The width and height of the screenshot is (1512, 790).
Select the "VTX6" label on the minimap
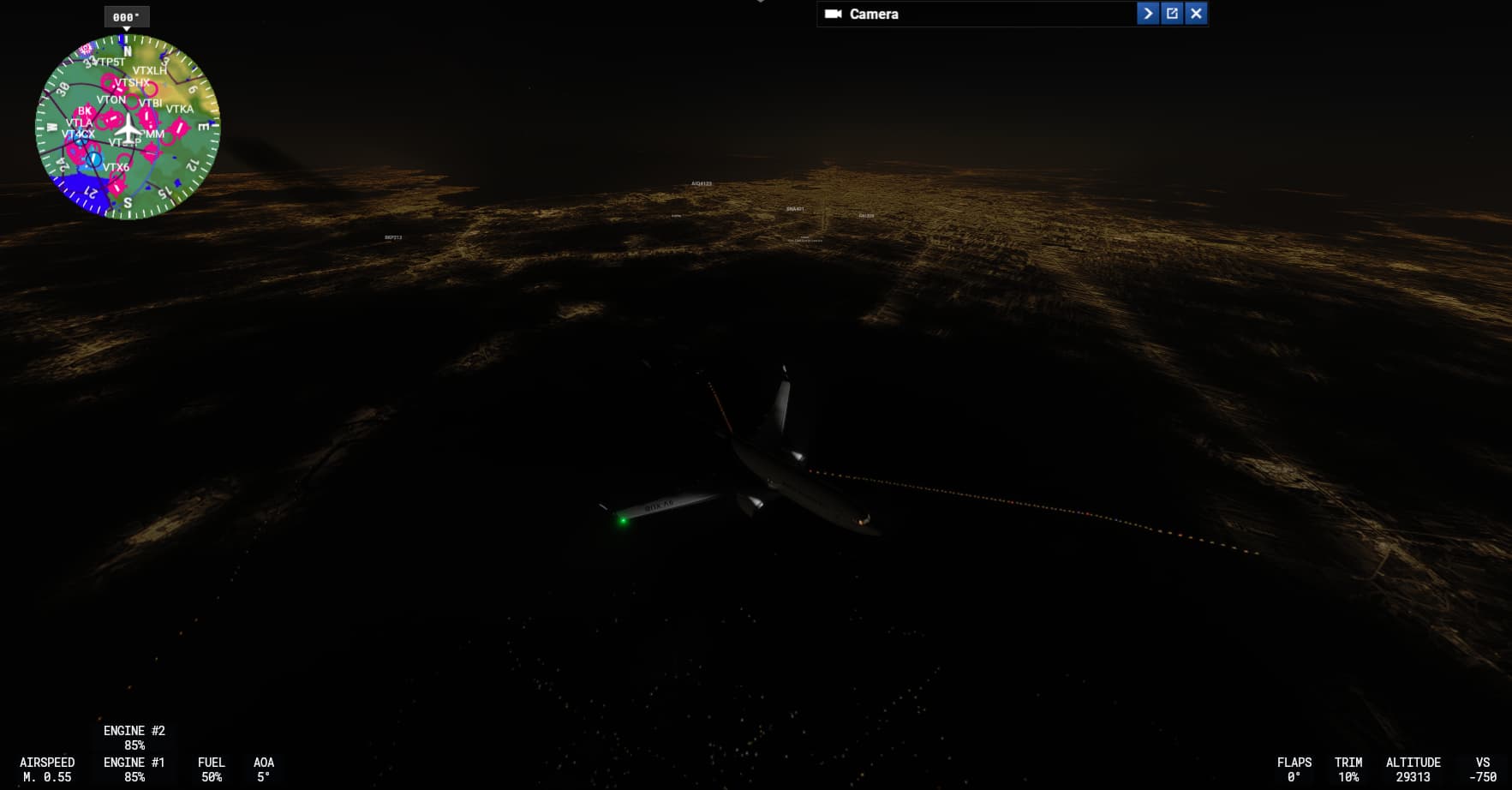point(117,167)
